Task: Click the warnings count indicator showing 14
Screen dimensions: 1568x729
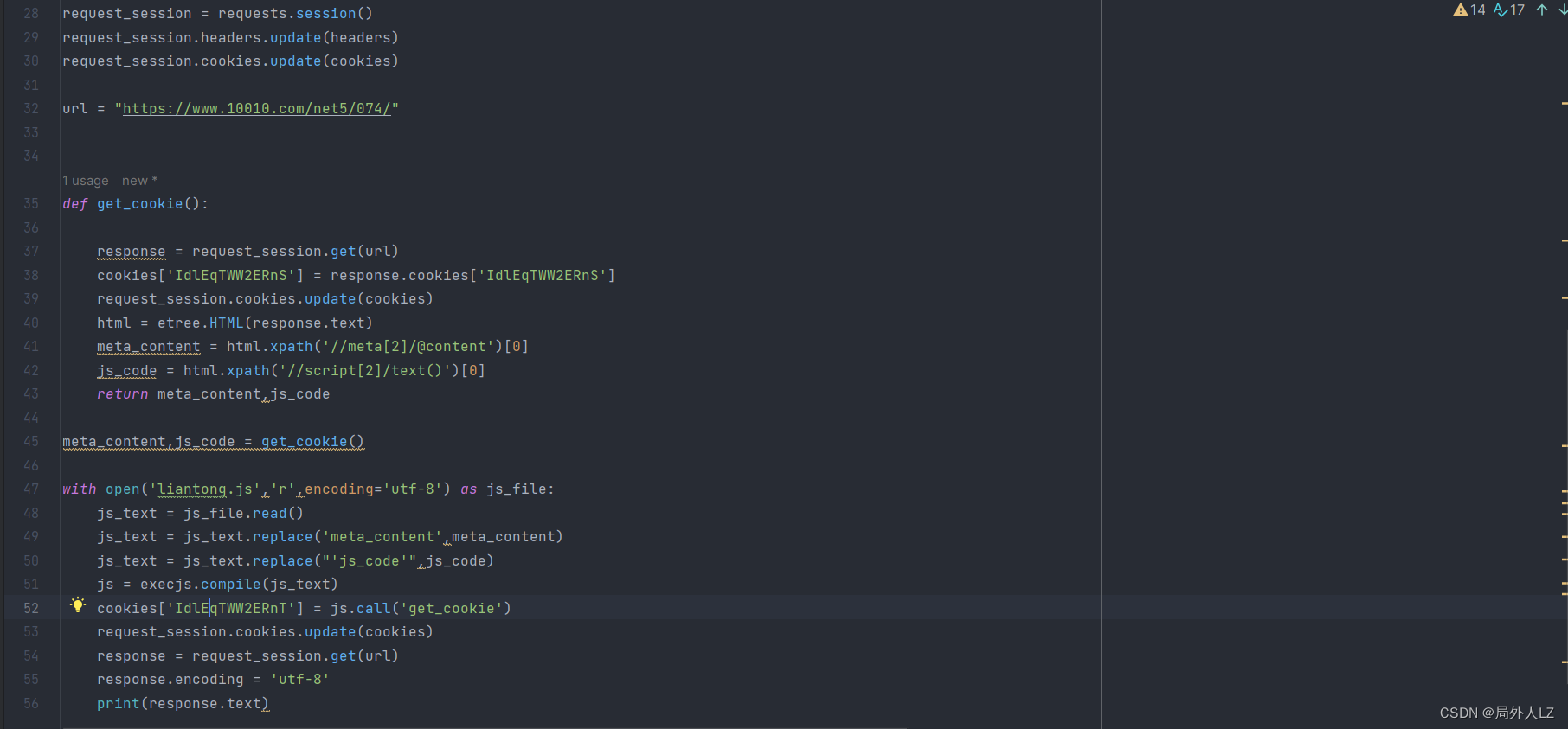Action: click(x=1469, y=10)
